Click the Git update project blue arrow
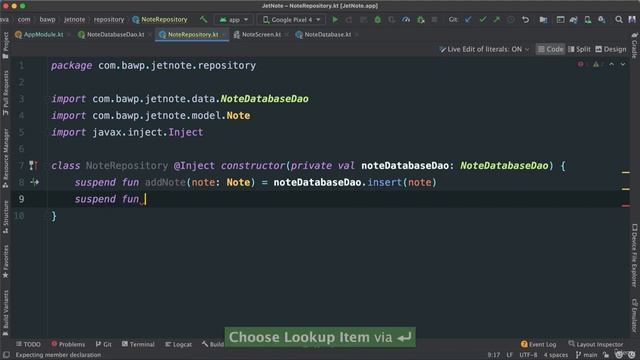 tap(468, 20)
